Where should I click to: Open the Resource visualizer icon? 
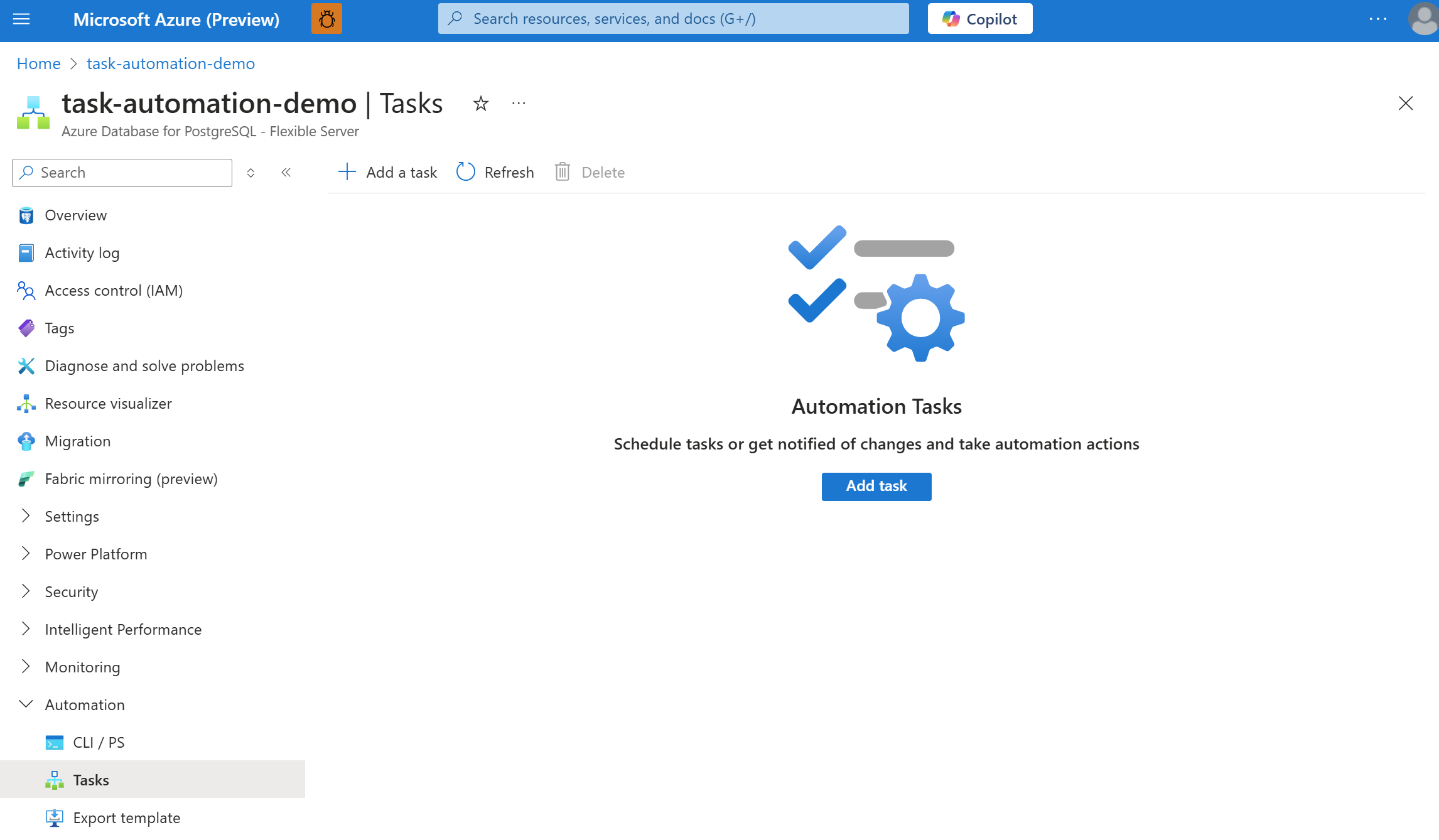[26, 404]
